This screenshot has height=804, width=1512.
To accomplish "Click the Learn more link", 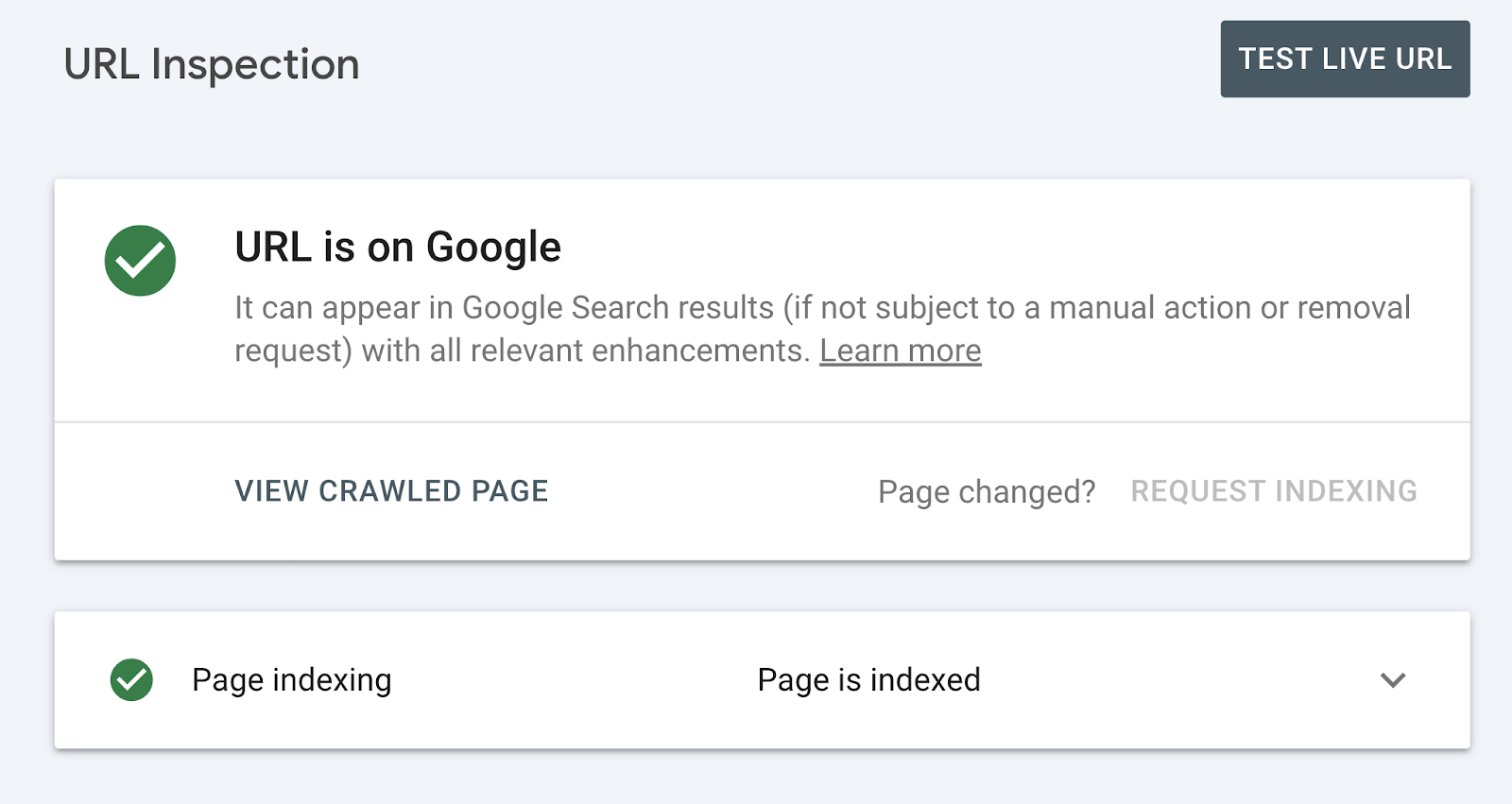I will [x=901, y=350].
